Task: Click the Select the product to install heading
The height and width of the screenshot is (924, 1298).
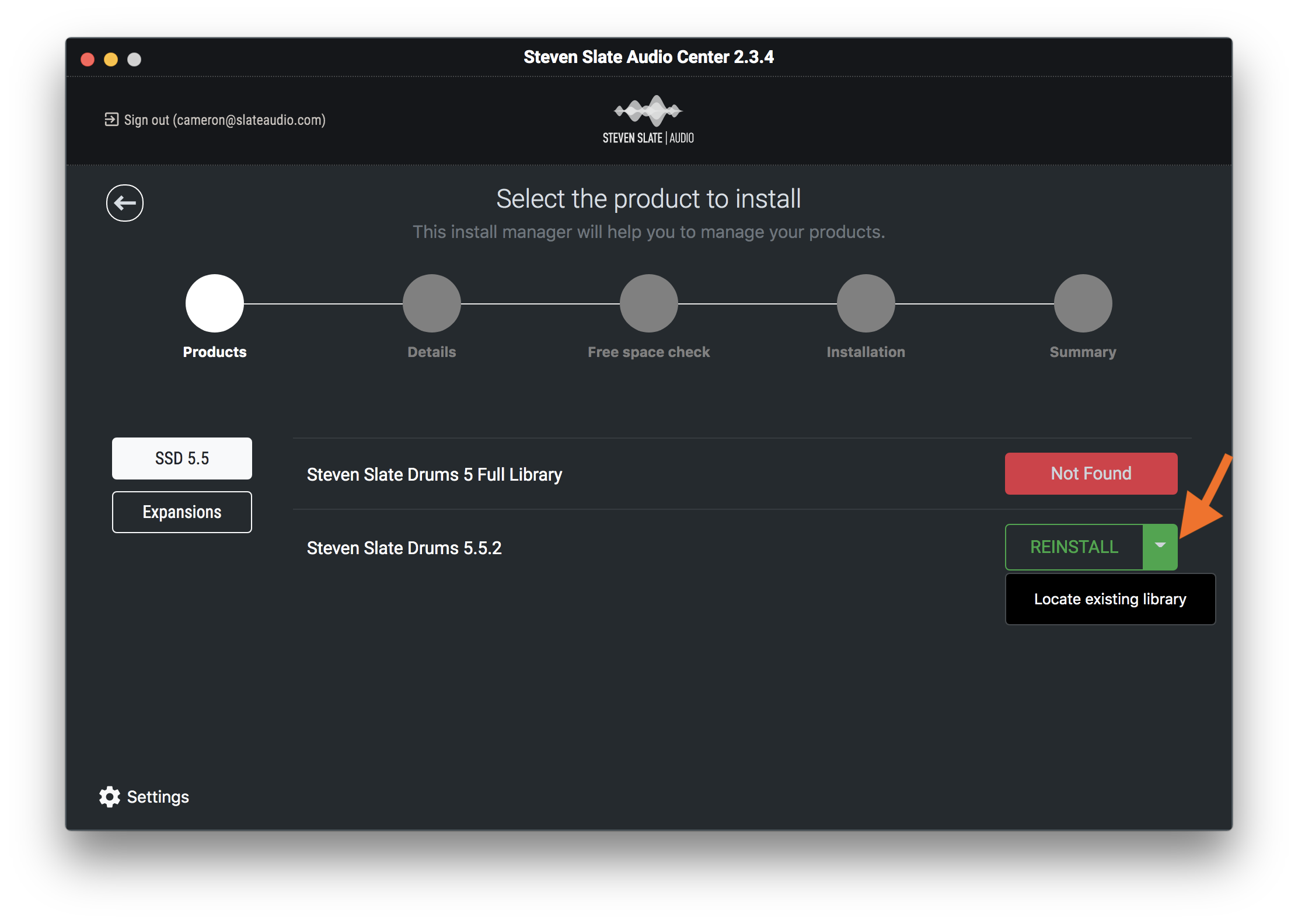Action: tap(648, 199)
